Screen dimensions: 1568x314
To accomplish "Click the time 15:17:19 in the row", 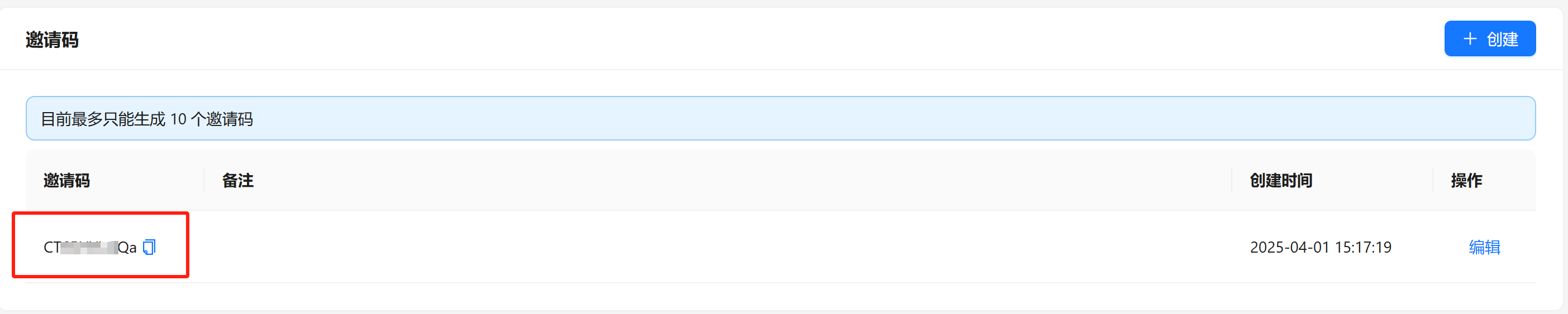I will click(1363, 247).
